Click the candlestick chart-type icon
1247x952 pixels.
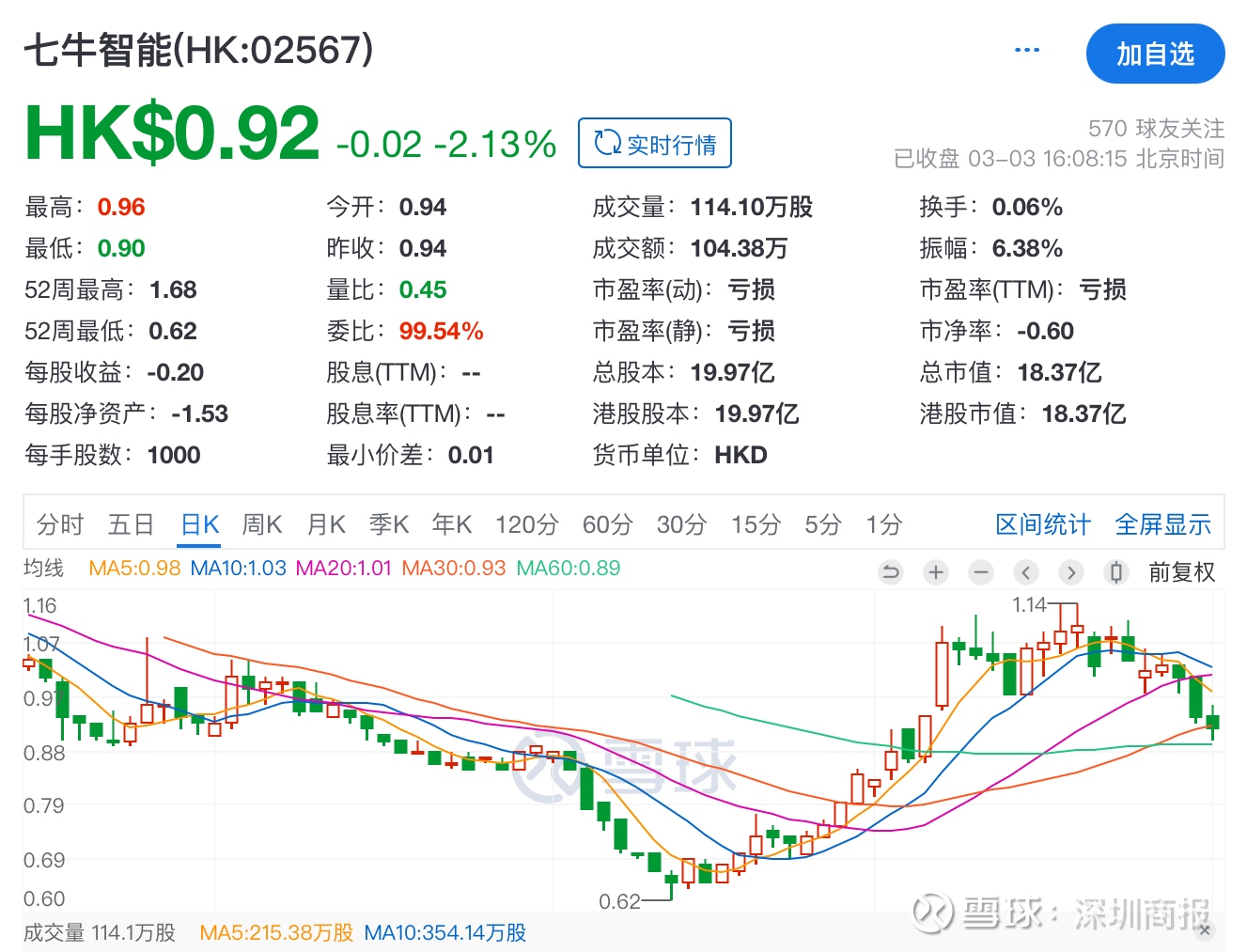(1116, 571)
